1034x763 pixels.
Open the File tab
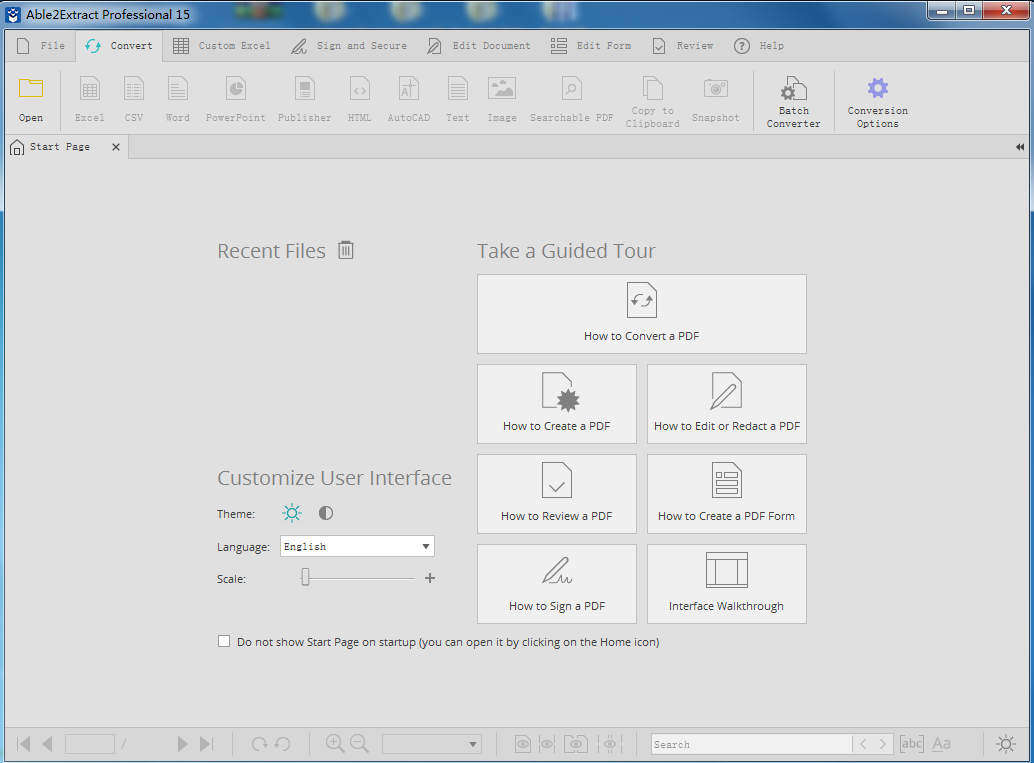coord(41,46)
